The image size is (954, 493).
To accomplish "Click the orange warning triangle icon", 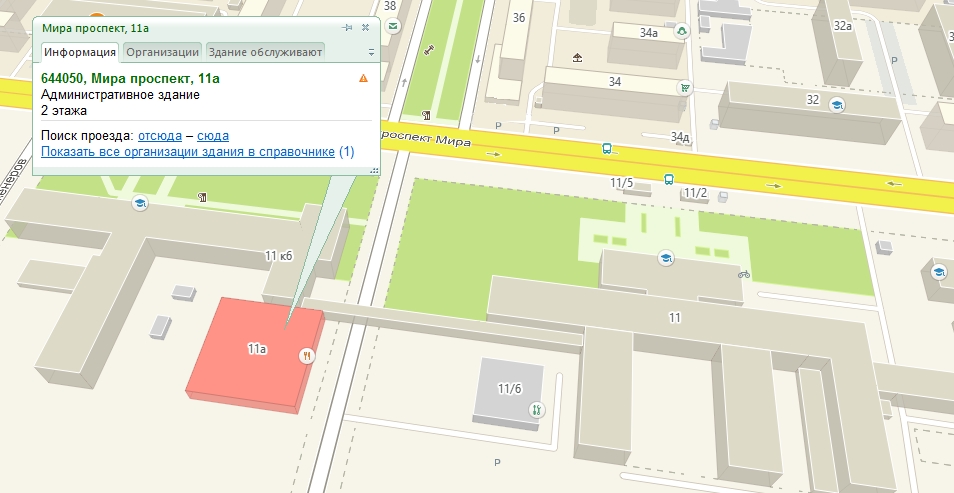I will click(x=363, y=77).
